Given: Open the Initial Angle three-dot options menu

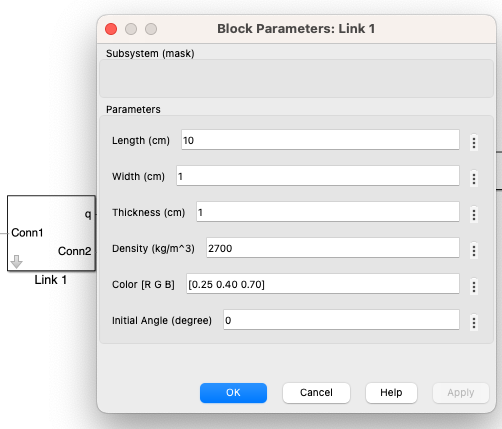Looking at the screenshot, I should 474,322.
